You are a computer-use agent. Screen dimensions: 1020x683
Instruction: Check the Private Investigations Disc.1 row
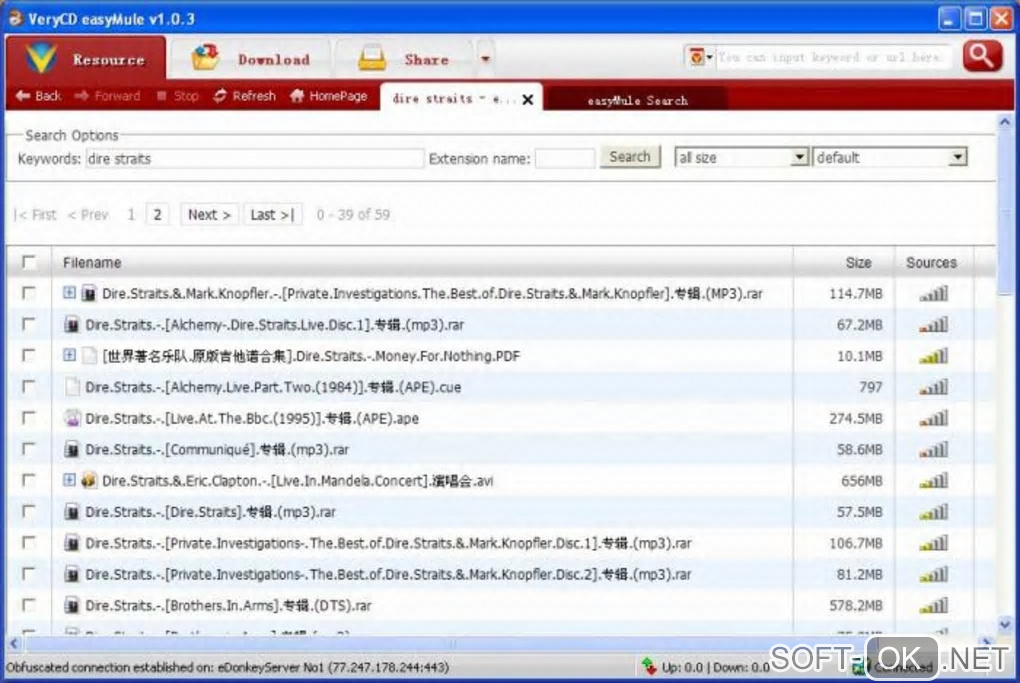coord(29,542)
